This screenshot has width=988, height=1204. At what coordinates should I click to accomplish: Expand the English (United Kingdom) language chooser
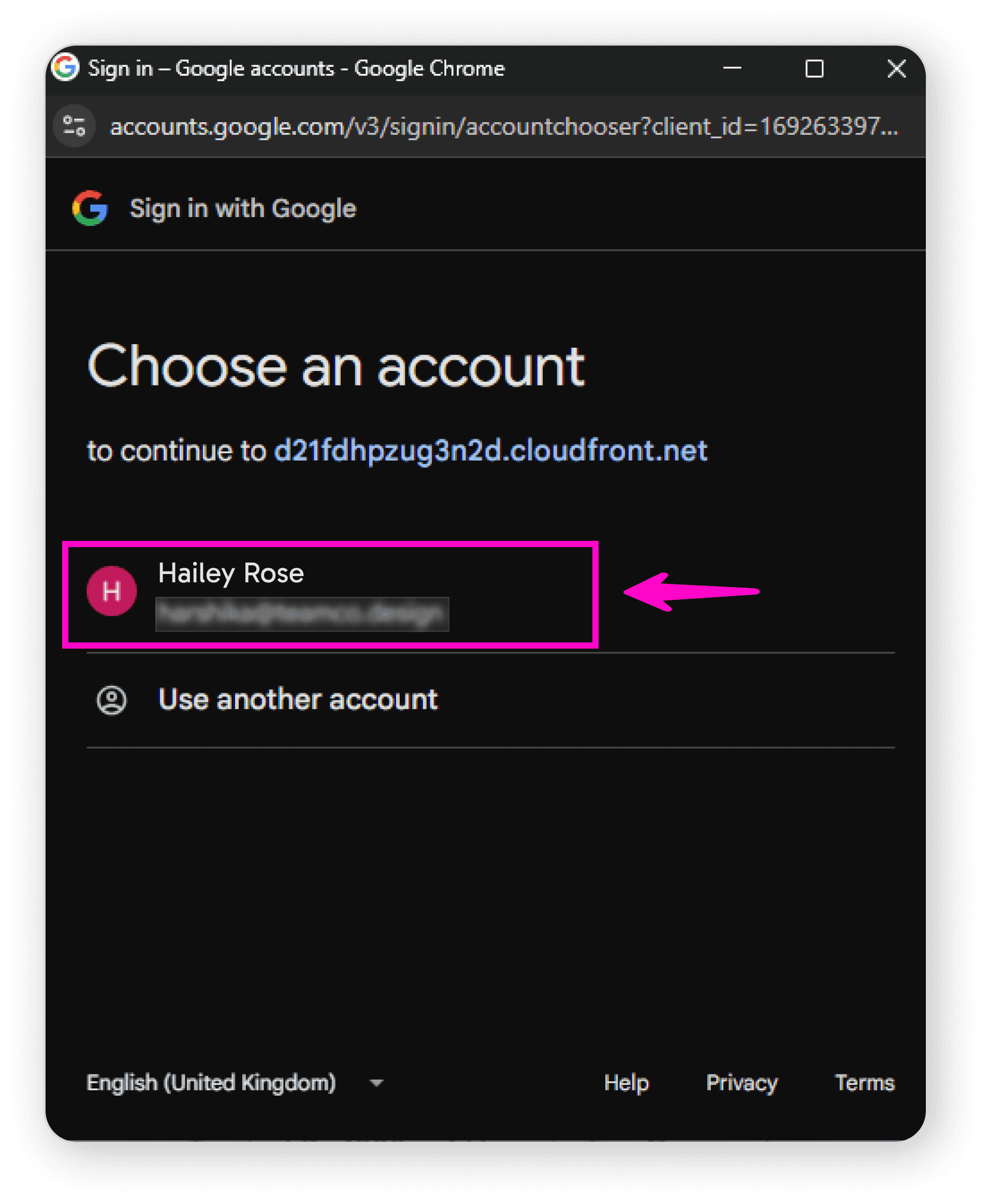point(211,1083)
